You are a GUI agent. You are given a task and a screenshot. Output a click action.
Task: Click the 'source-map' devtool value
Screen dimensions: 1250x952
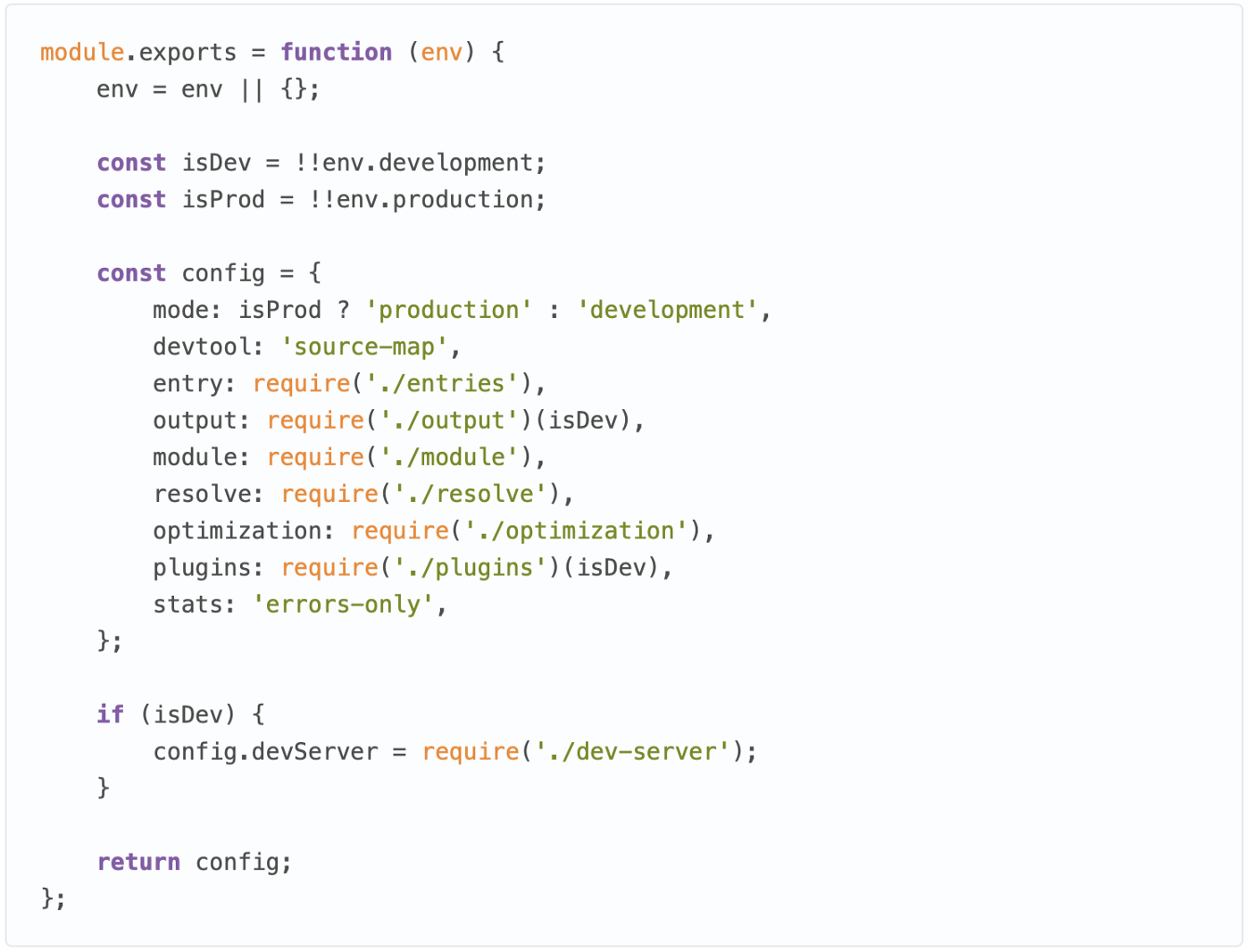pos(364,347)
